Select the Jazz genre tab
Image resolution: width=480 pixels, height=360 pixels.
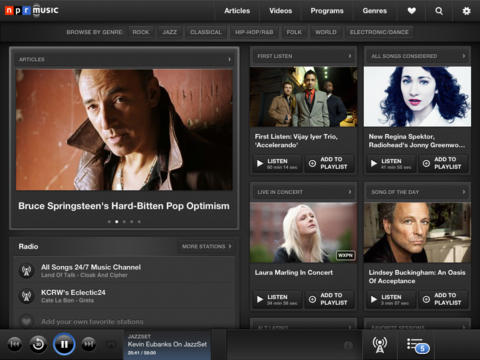[x=170, y=32]
